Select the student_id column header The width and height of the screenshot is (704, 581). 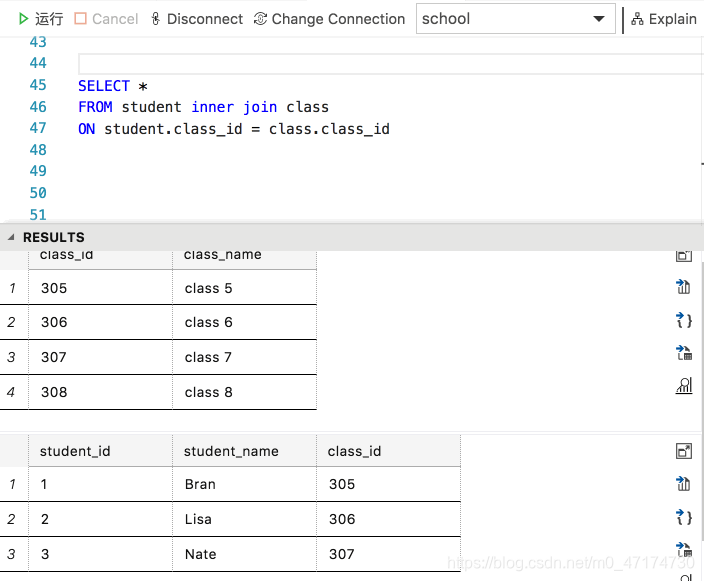[101, 451]
